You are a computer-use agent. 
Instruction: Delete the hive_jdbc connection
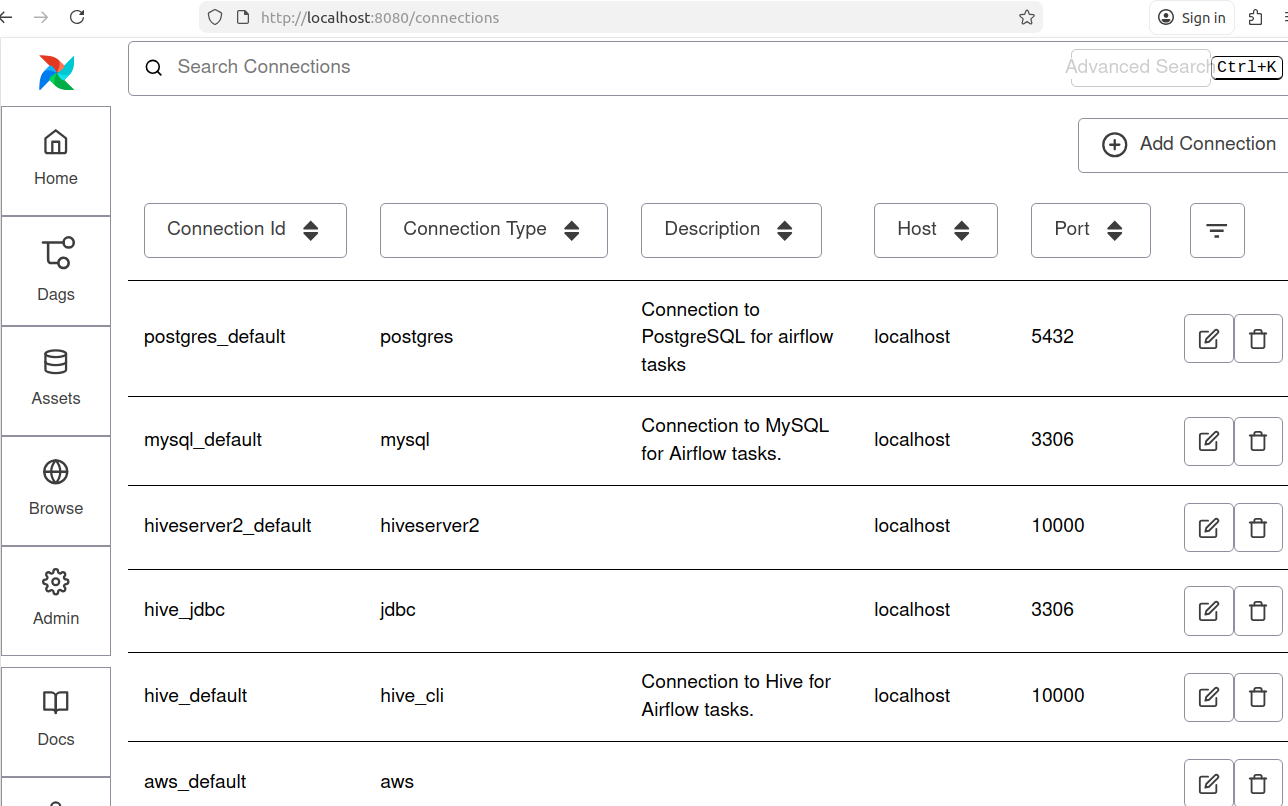(1258, 611)
